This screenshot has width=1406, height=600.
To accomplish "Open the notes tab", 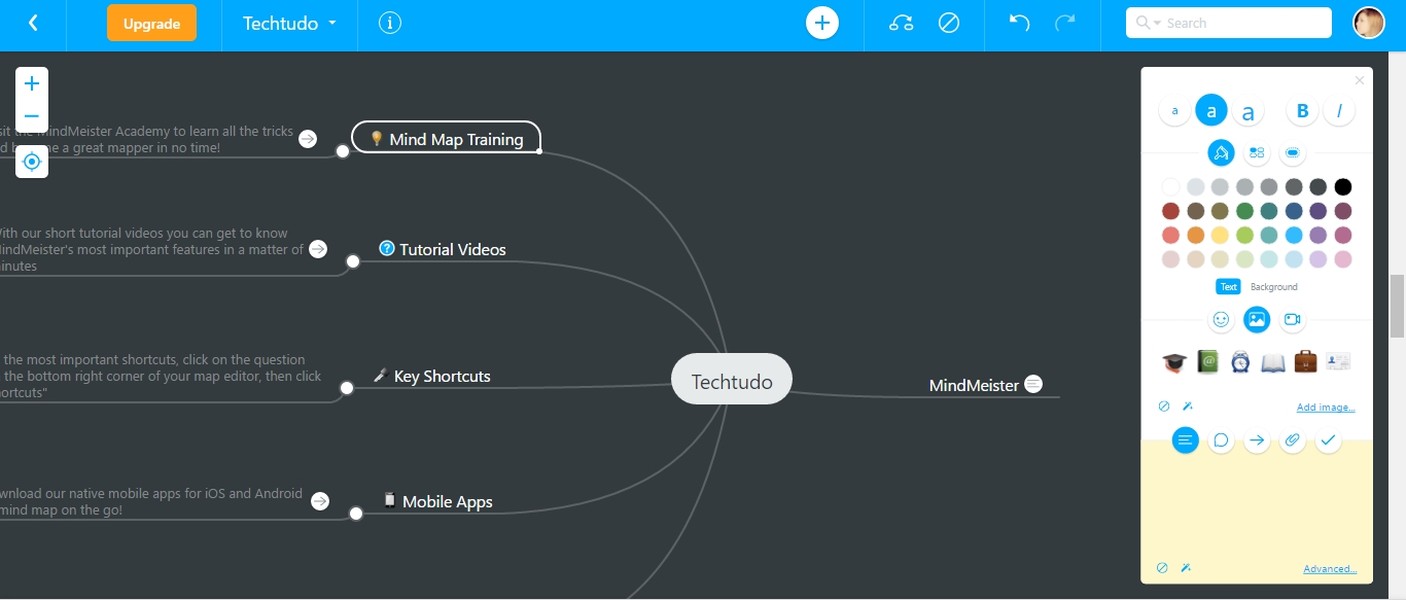I will pos(1185,440).
